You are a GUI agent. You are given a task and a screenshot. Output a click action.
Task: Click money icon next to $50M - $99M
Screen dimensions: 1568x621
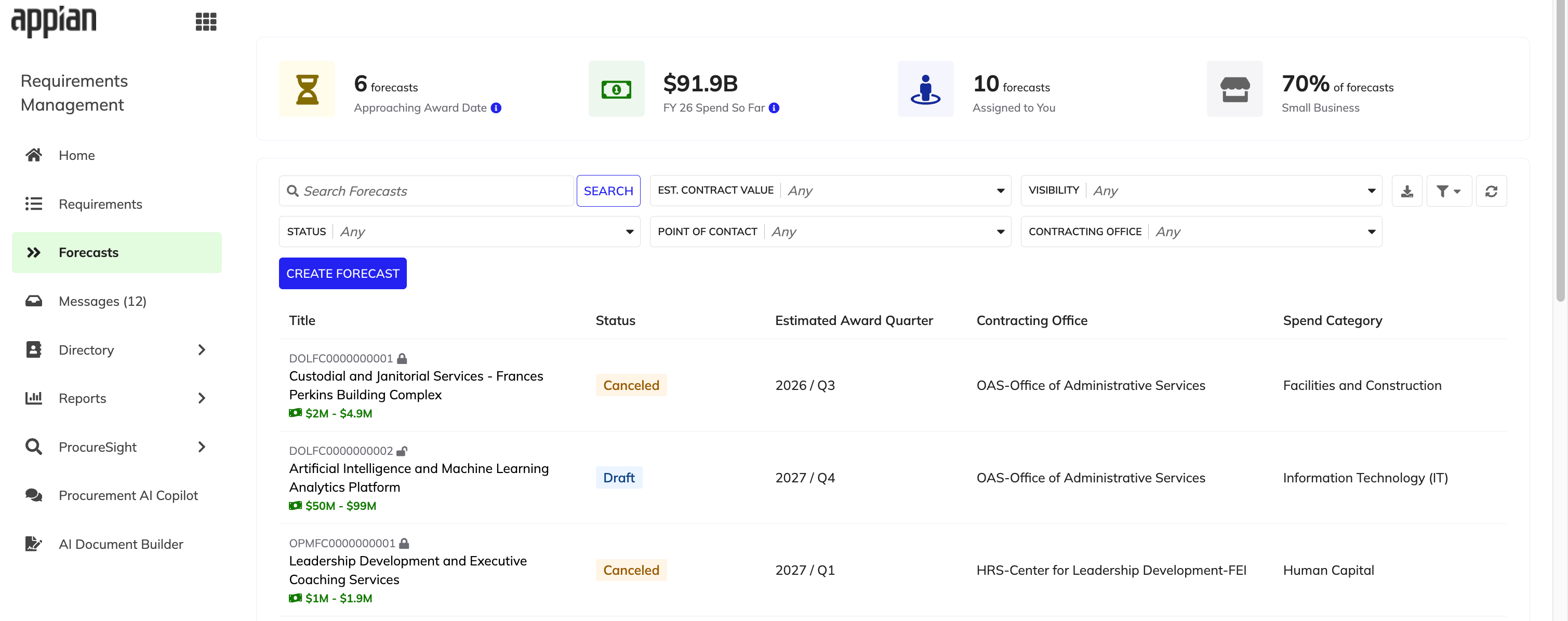pos(295,505)
